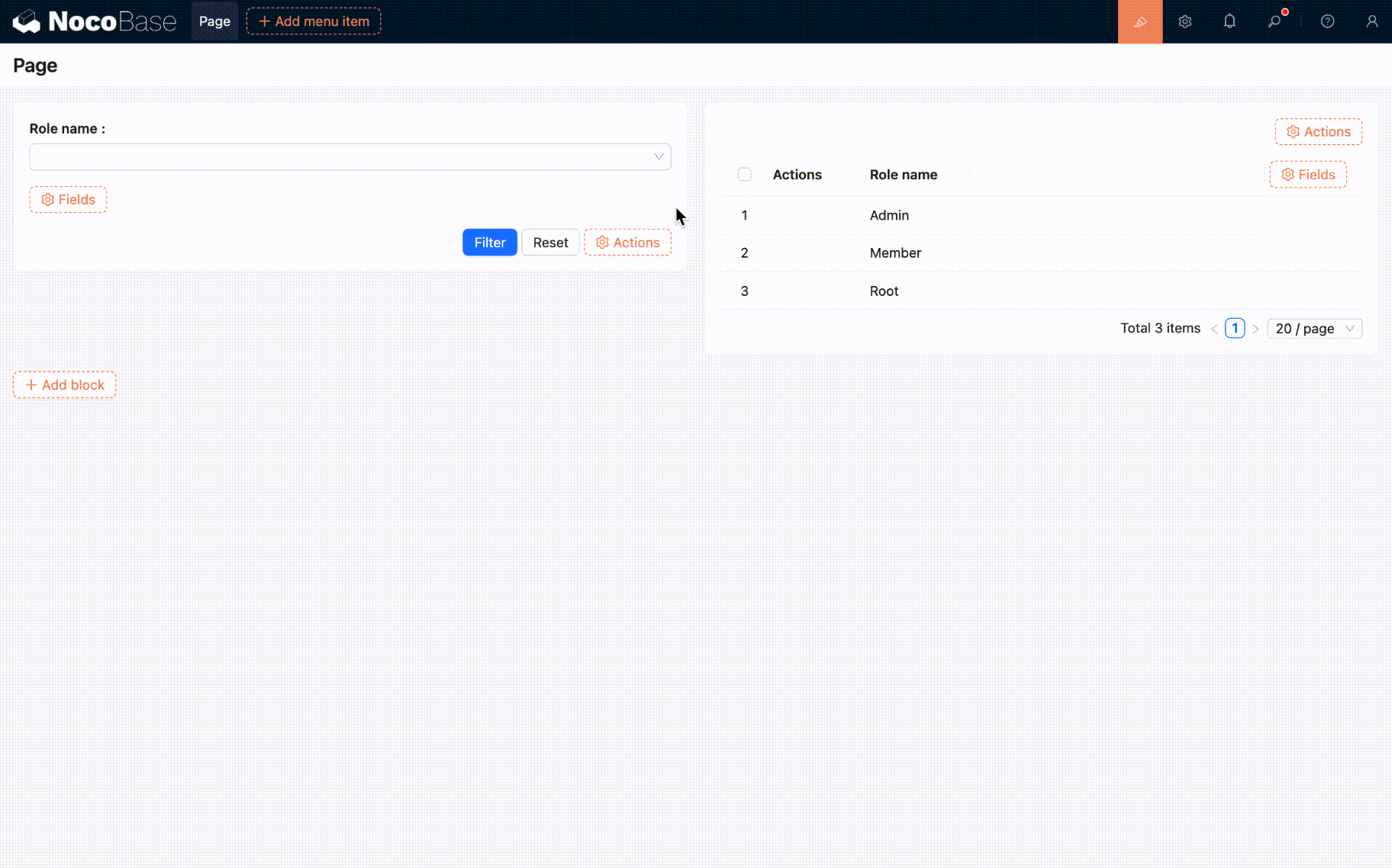Click Add menu item in the top bar
Screen dimensions: 1392x868
tap(314, 21)
